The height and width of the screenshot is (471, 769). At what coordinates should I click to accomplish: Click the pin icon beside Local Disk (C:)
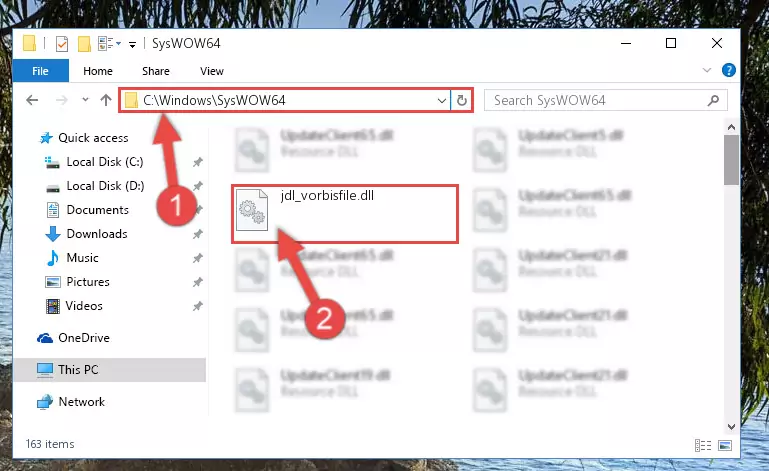tap(198, 162)
